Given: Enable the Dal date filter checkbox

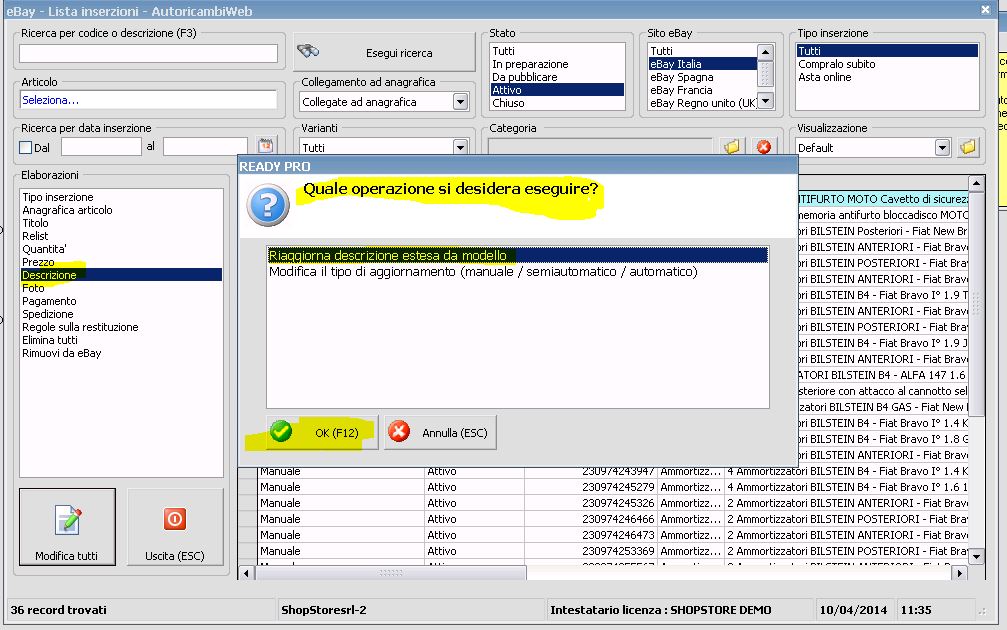Looking at the screenshot, I should [26, 147].
